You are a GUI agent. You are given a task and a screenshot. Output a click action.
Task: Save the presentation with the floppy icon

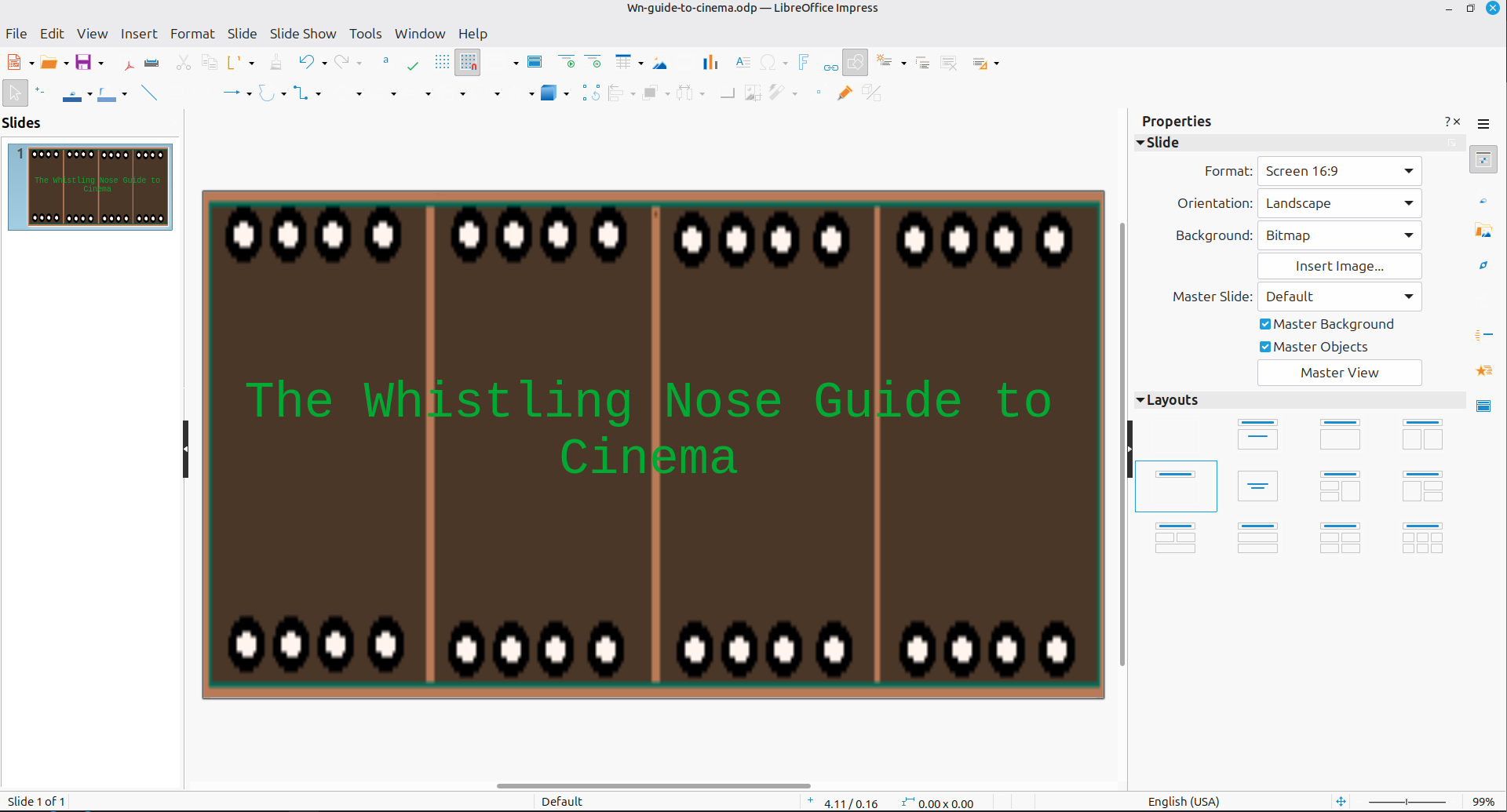83,63
